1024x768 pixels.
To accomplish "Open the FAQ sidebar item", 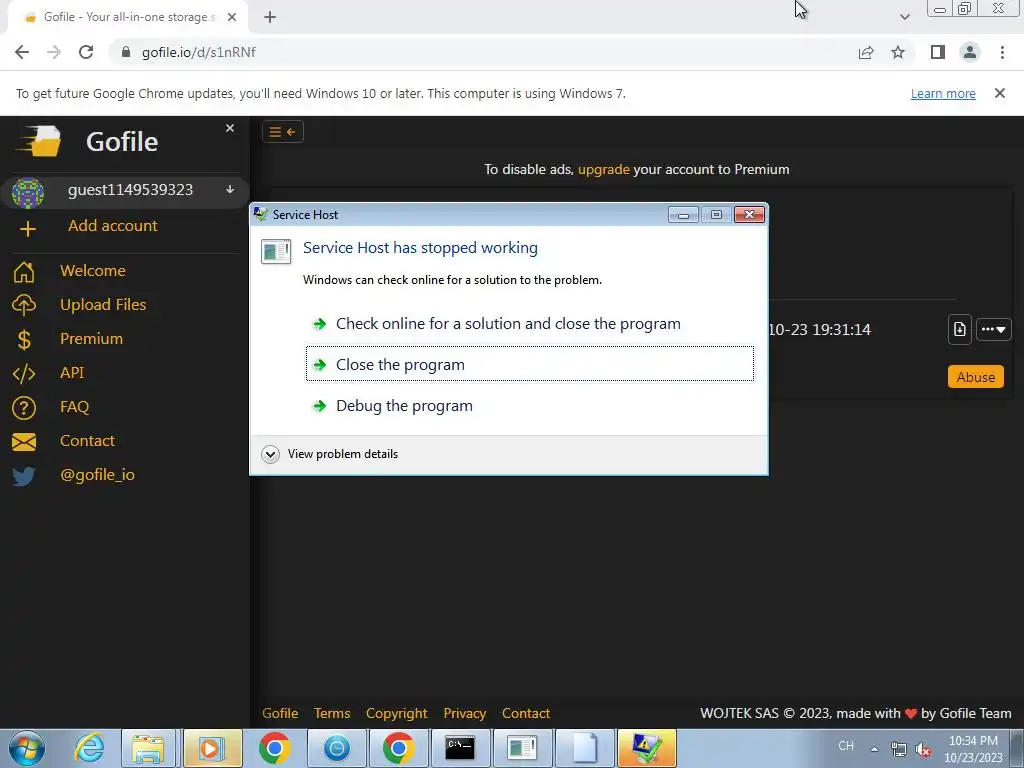I will [74, 406].
